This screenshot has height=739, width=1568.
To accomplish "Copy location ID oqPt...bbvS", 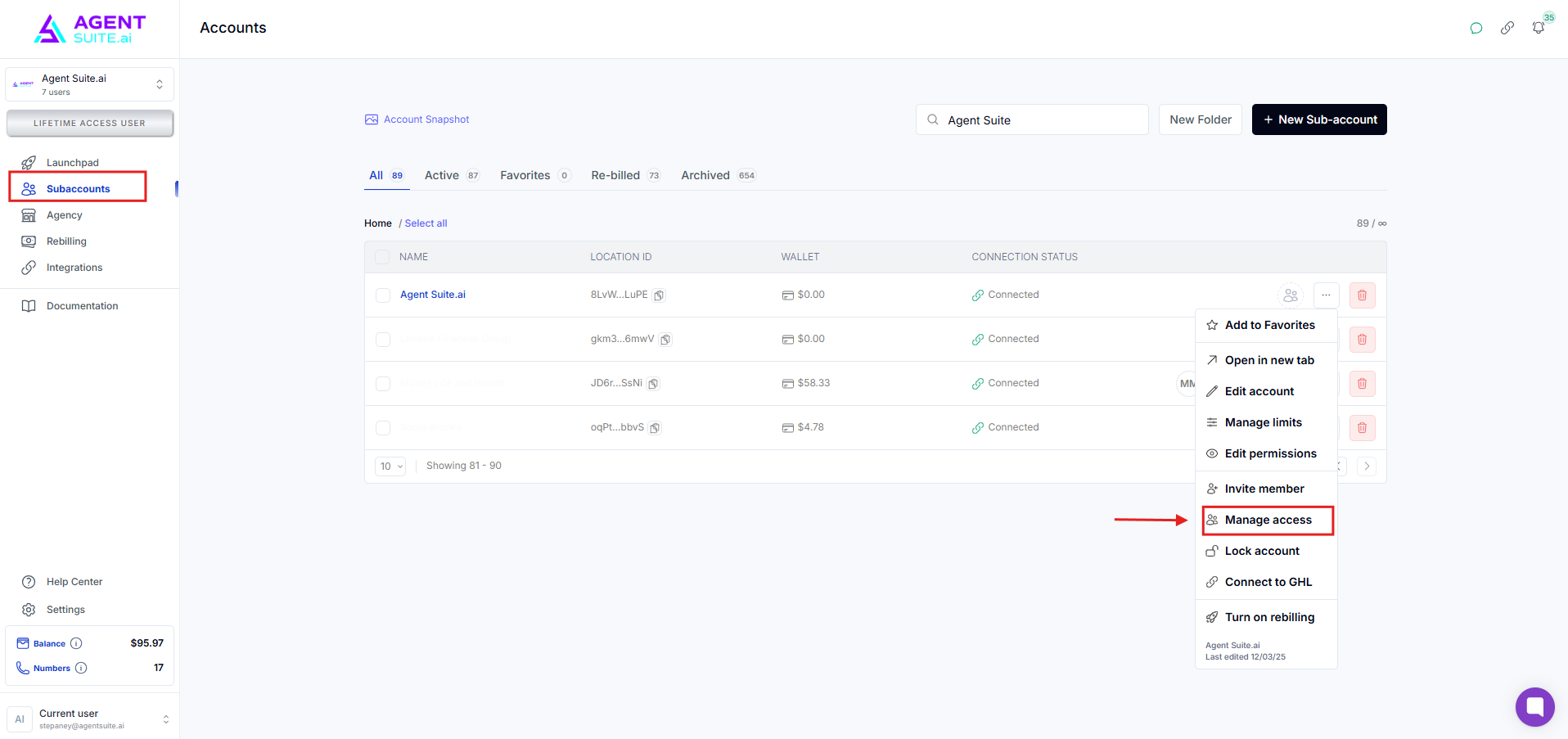I will click(x=655, y=428).
